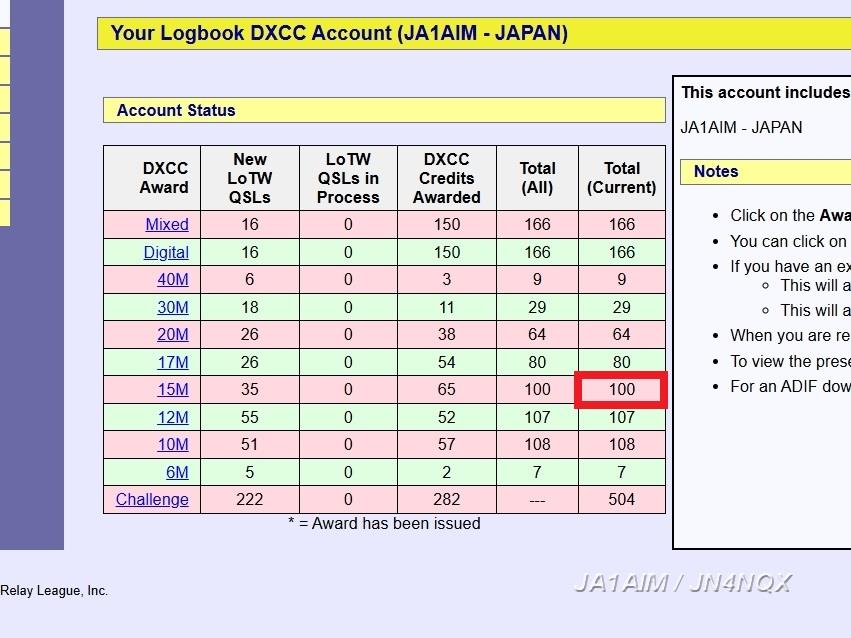The width and height of the screenshot is (851, 638).
Task: Click the 40M band link
Action: pos(172,280)
